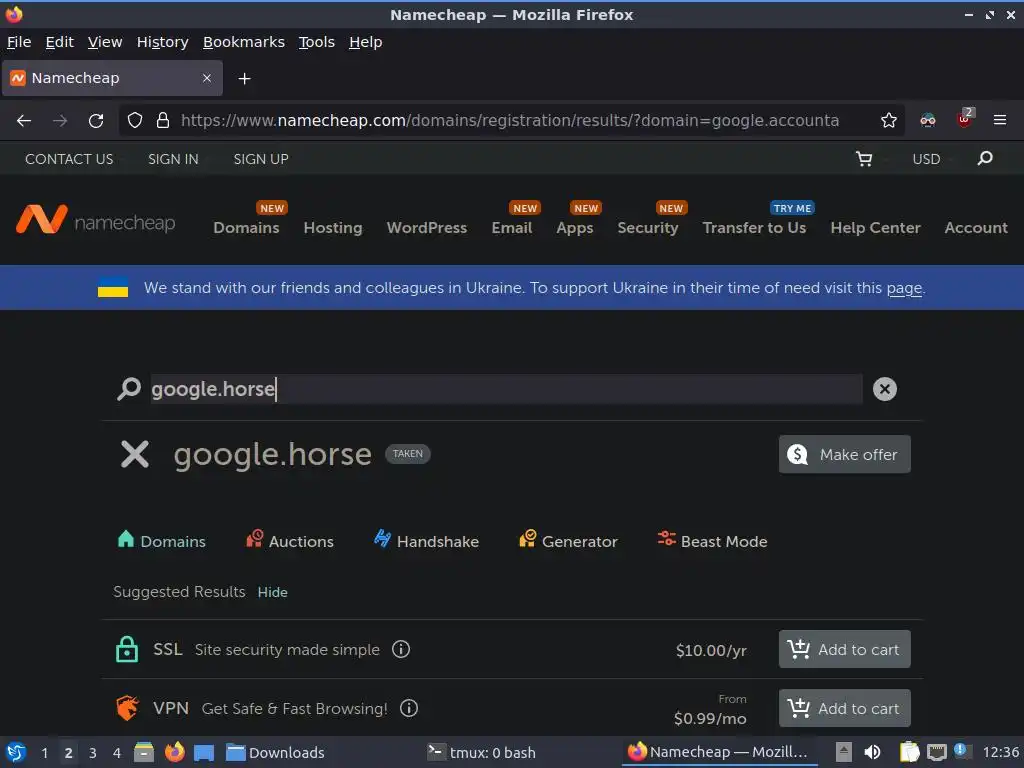The width and height of the screenshot is (1024, 768).
Task: Open the File menu
Action: coord(19,42)
